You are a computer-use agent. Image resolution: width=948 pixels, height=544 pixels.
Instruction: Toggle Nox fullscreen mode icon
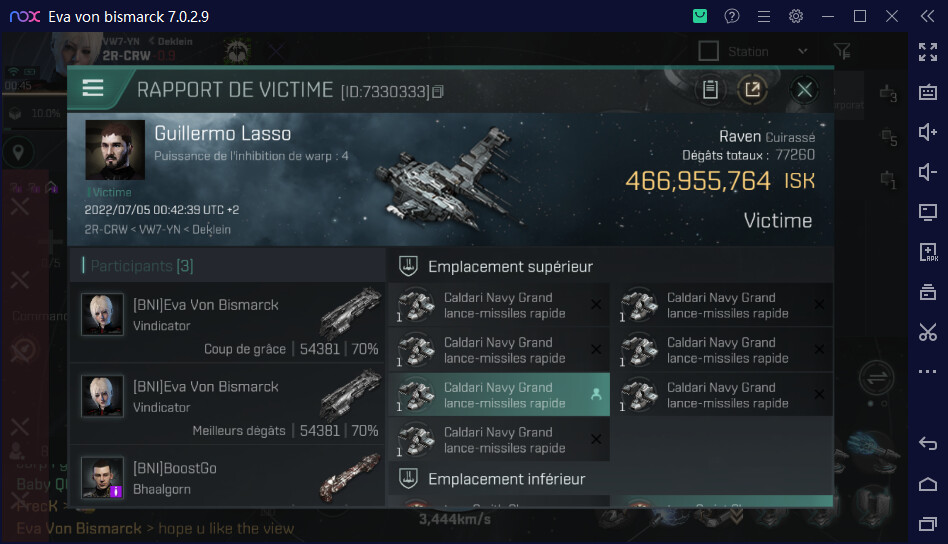click(x=927, y=52)
